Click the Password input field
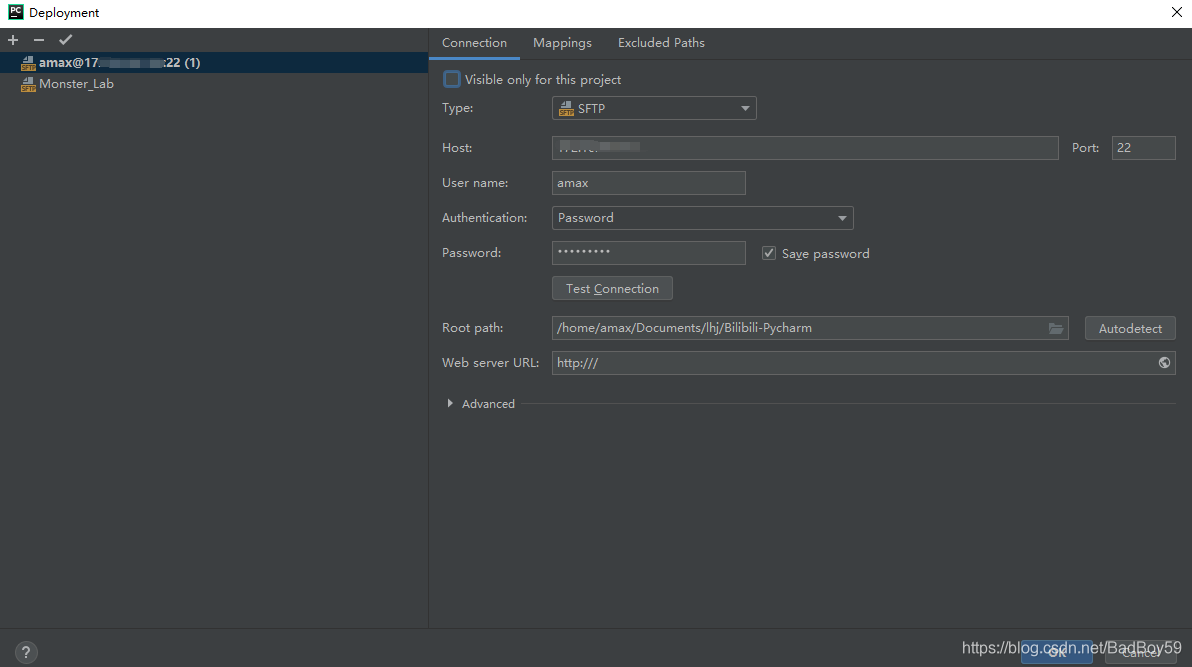1192x667 pixels. (x=648, y=253)
